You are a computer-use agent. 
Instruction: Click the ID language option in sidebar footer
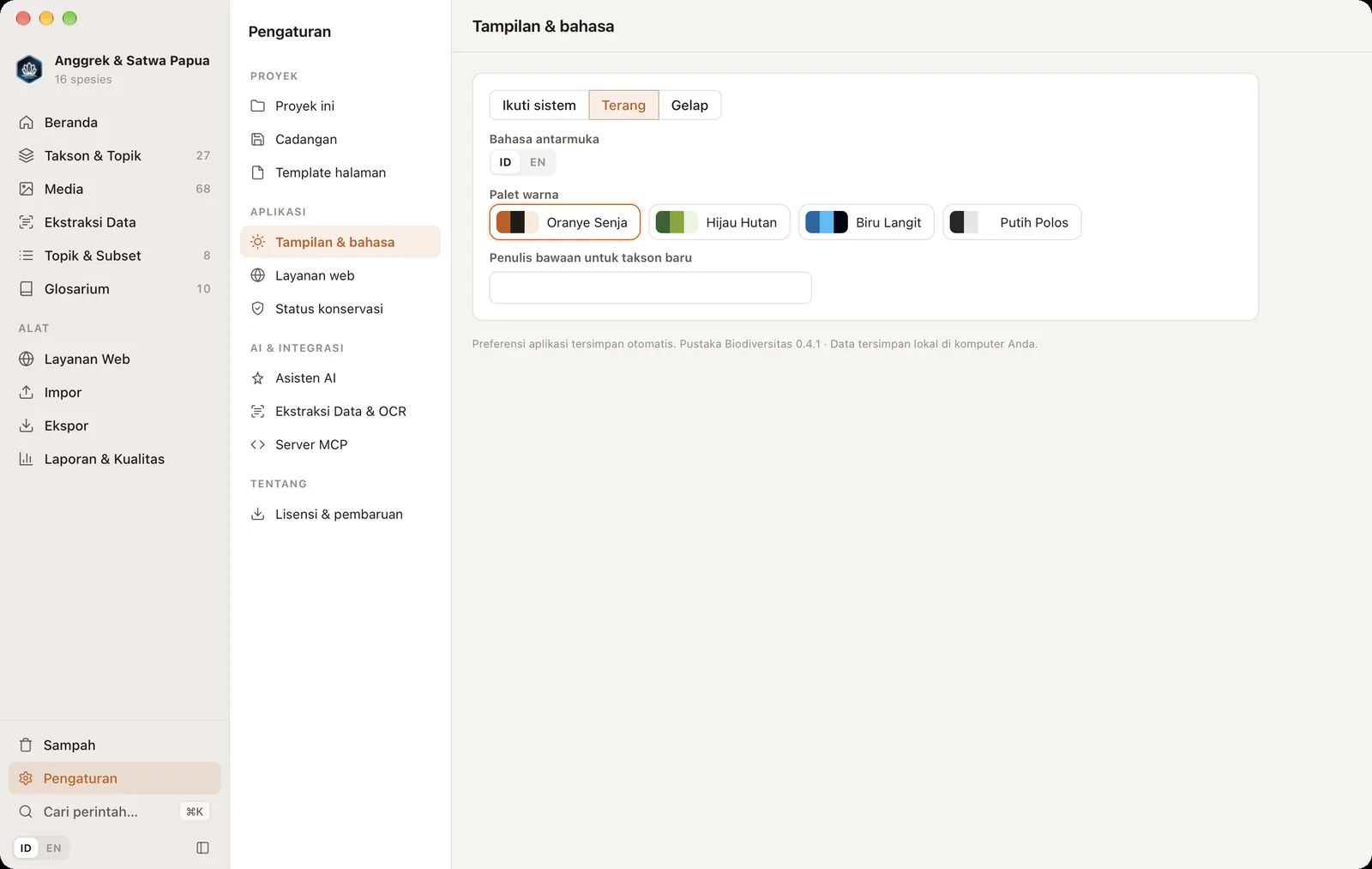pos(26,848)
